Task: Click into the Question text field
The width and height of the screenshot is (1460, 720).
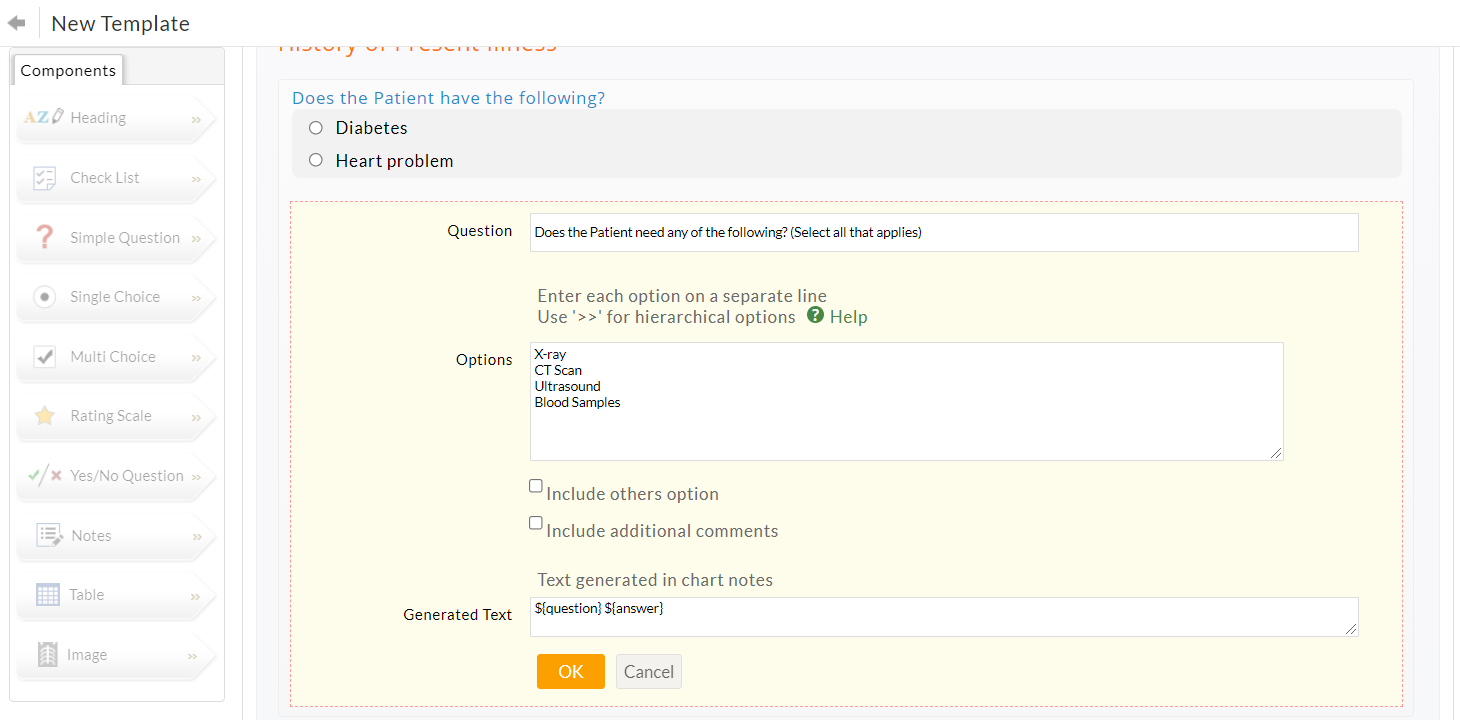Action: (943, 232)
